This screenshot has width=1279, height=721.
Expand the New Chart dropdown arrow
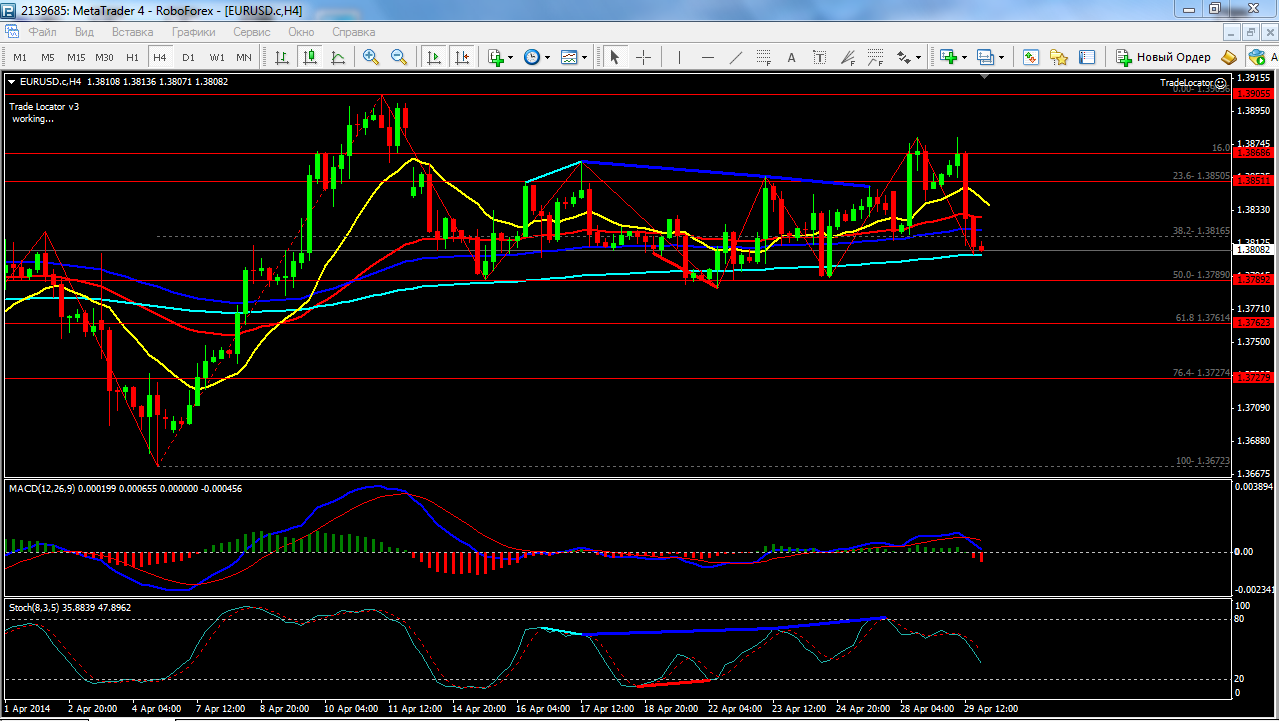pyautogui.click(x=963, y=58)
